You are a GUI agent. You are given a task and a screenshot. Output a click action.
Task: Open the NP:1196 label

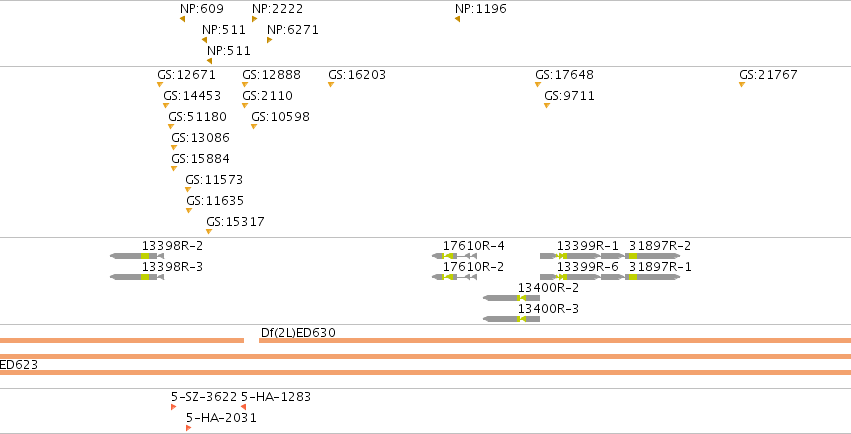480,9
